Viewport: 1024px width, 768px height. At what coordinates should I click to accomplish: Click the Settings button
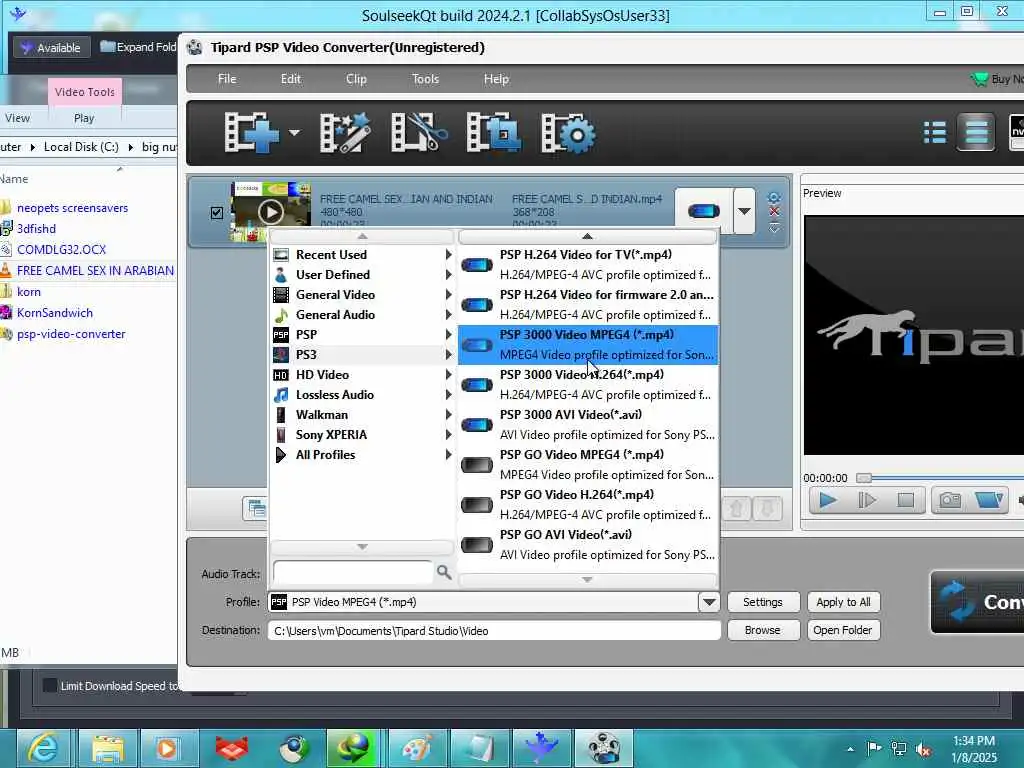(763, 602)
